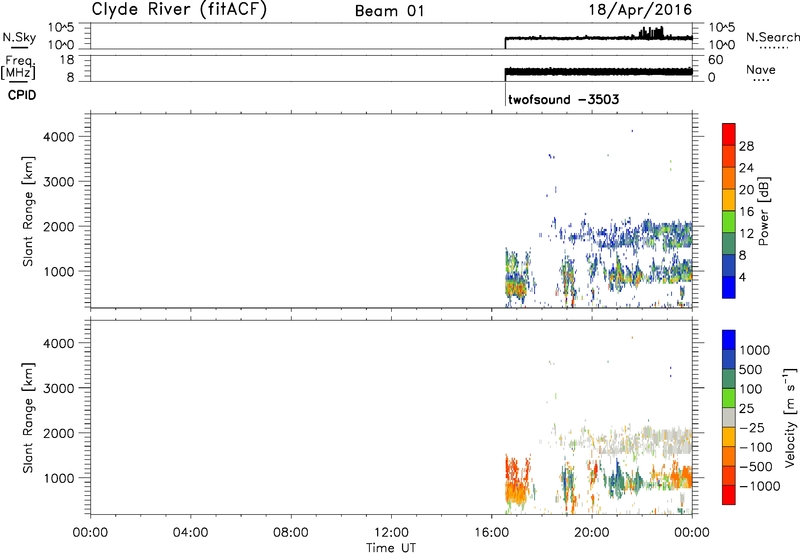Click the velocity panel Slant Range label
This screenshot has height=554, width=800.
(28, 418)
